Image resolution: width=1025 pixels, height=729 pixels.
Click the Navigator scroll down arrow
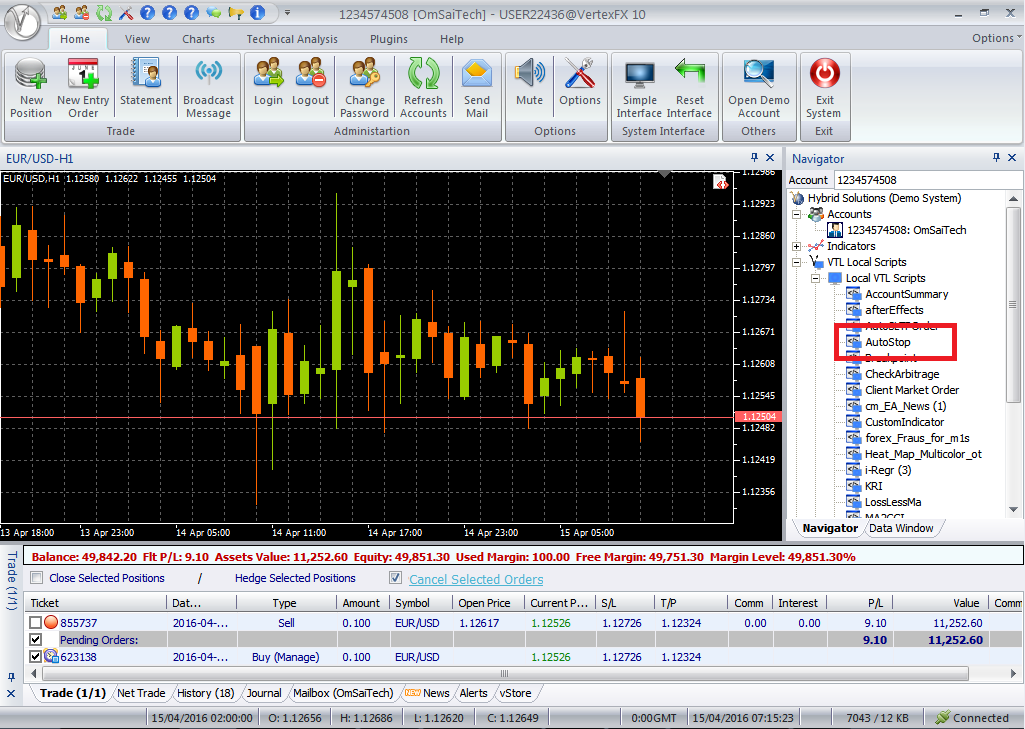point(1013,509)
